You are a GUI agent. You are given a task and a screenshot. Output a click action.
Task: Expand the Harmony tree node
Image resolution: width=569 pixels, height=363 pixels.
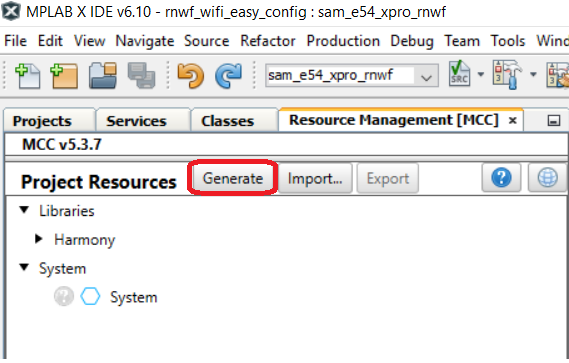[39, 239]
